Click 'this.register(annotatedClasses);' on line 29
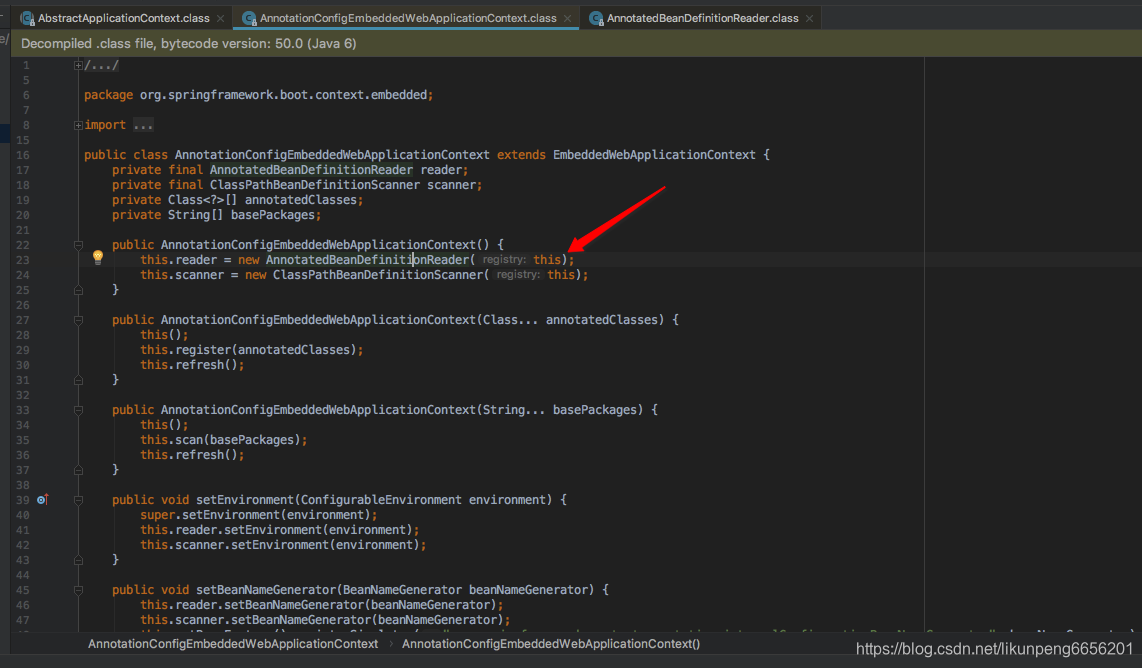1142x668 pixels. click(x=252, y=350)
